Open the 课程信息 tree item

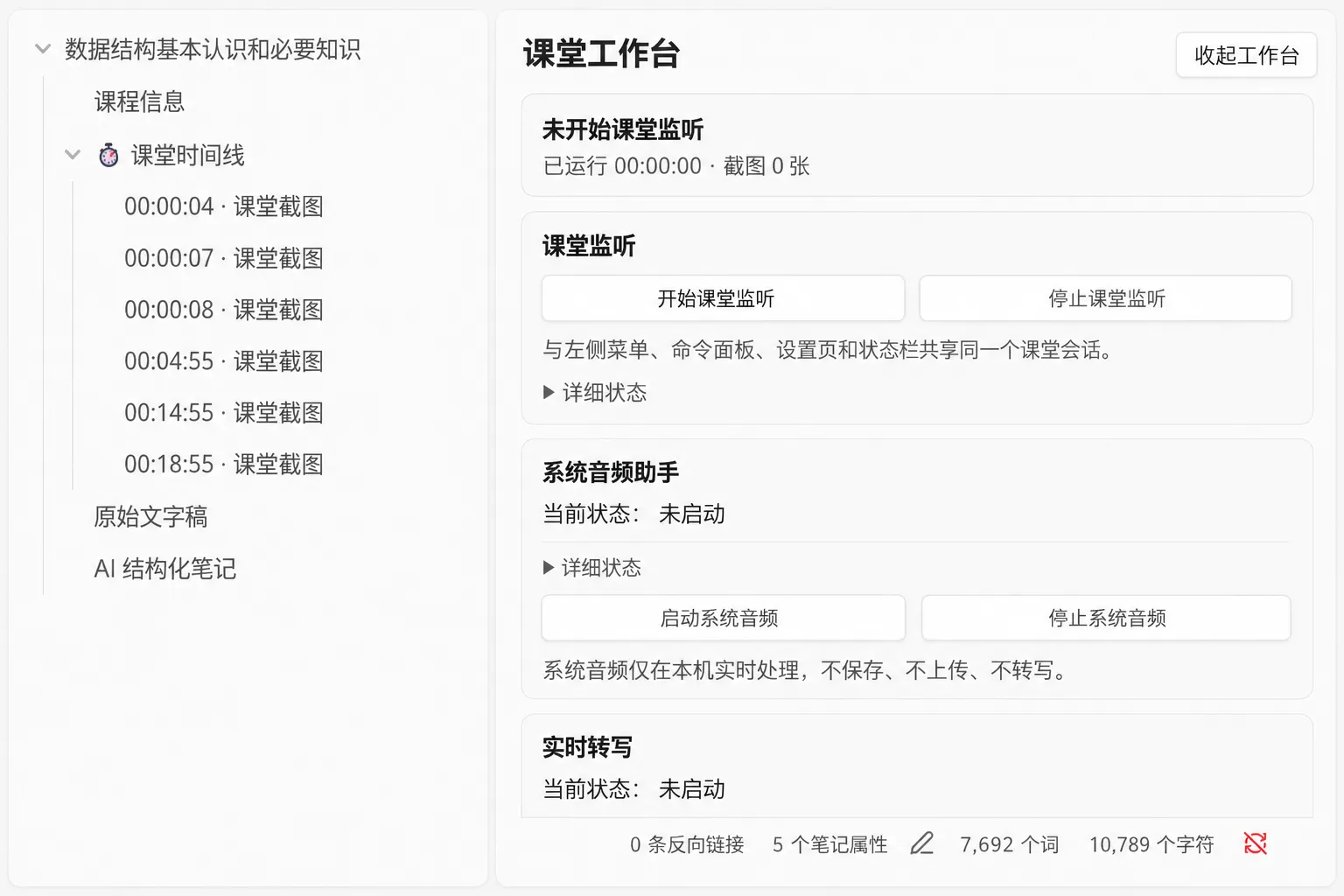pyautogui.click(x=140, y=101)
